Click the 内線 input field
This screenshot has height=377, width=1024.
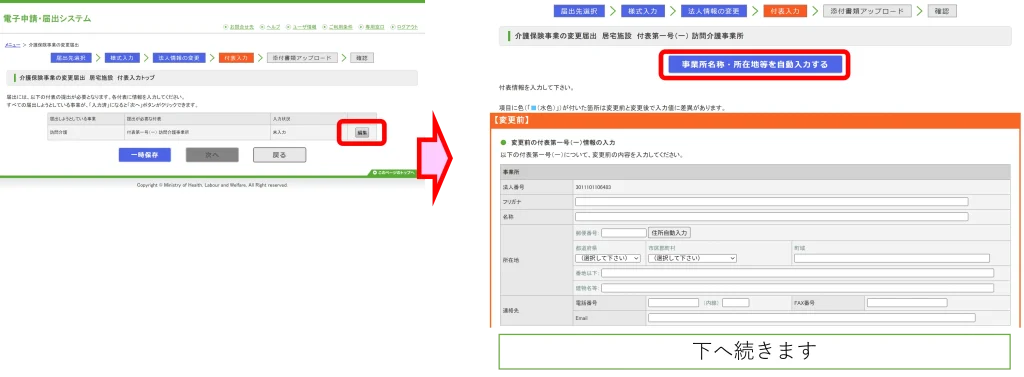point(735,303)
